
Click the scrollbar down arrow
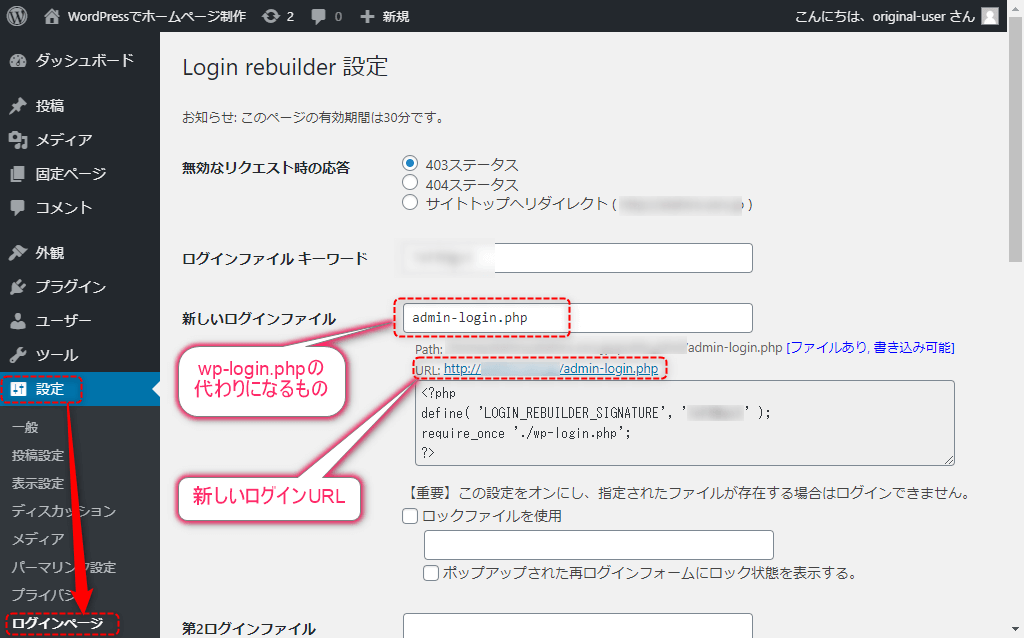(x=1016, y=630)
